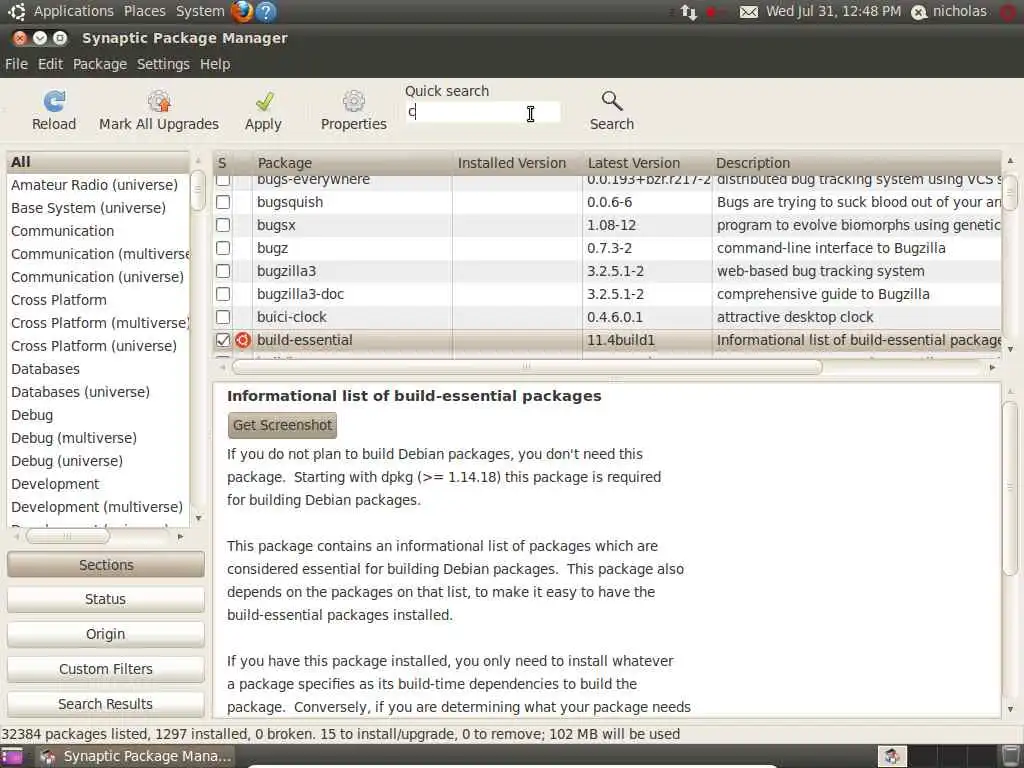Sort by Description column header
Screen dimensions: 1024x768
pyautogui.click(x=856, y=163)
